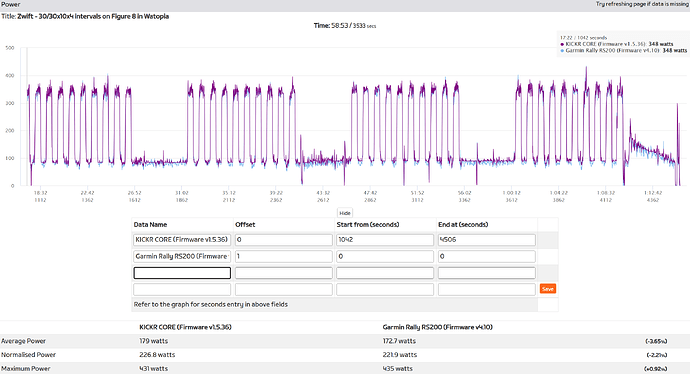
Task: Click the 43:32 time axis label
Action: pos(323,193)
